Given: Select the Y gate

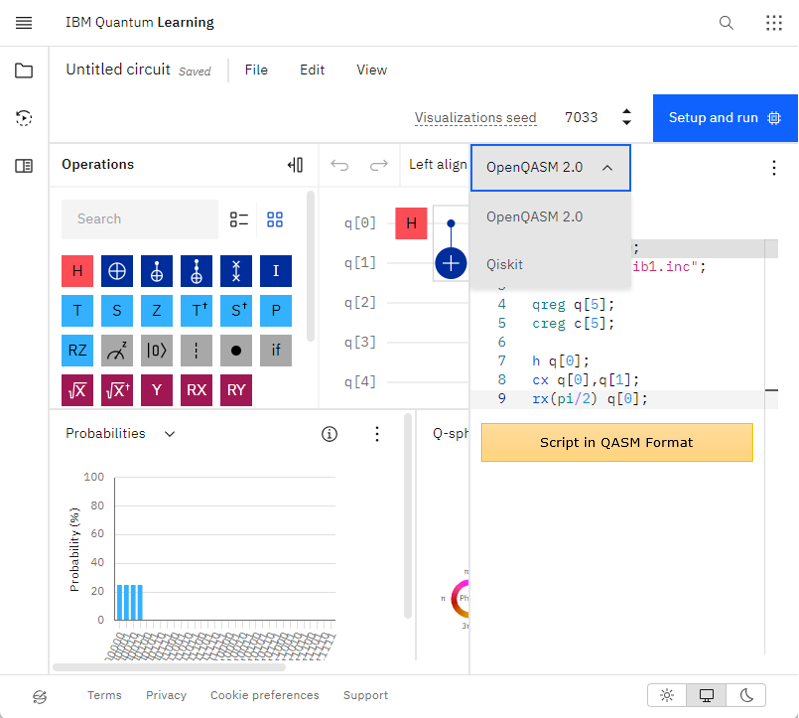Looking at the screenshot, I should 157,390.
